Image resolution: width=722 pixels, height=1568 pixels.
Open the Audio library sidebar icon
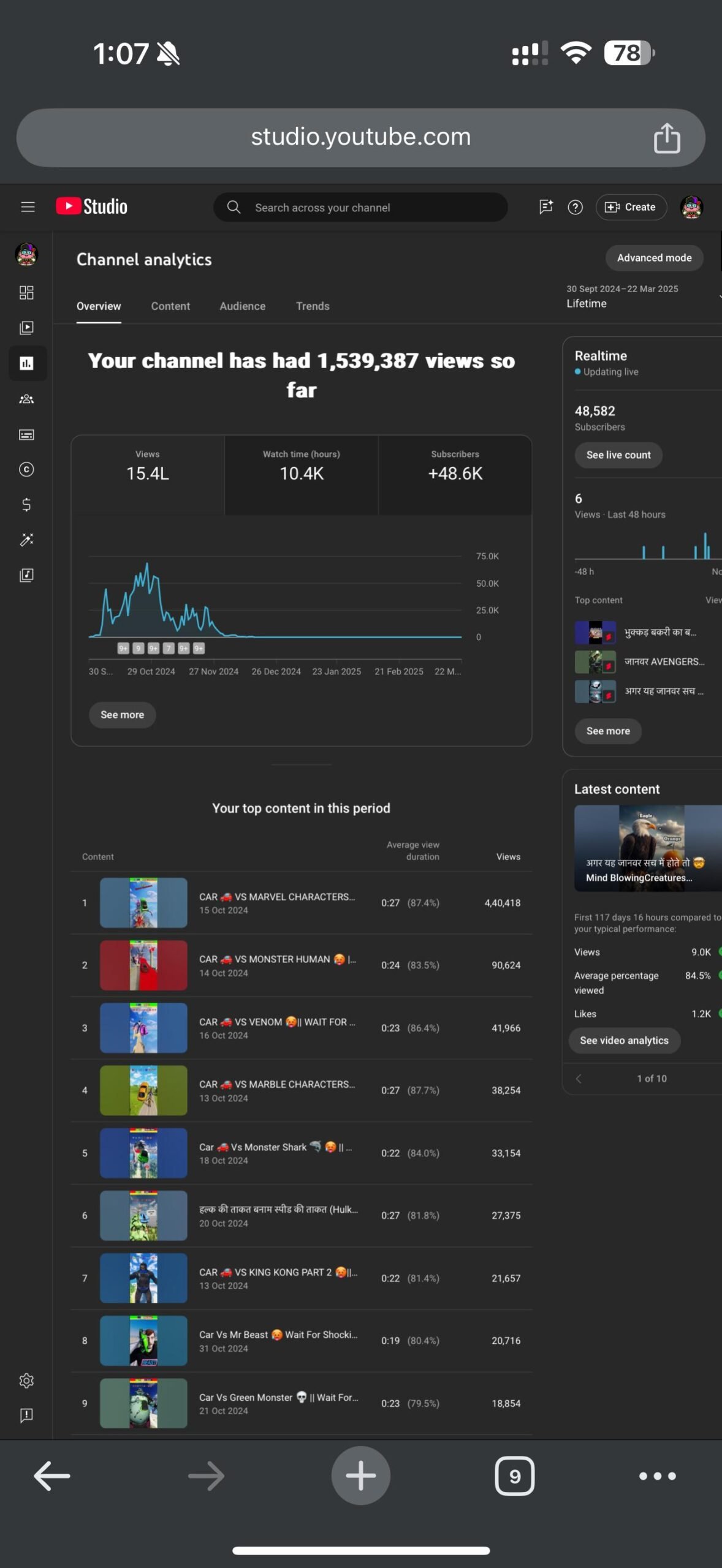tap(26, 575)
